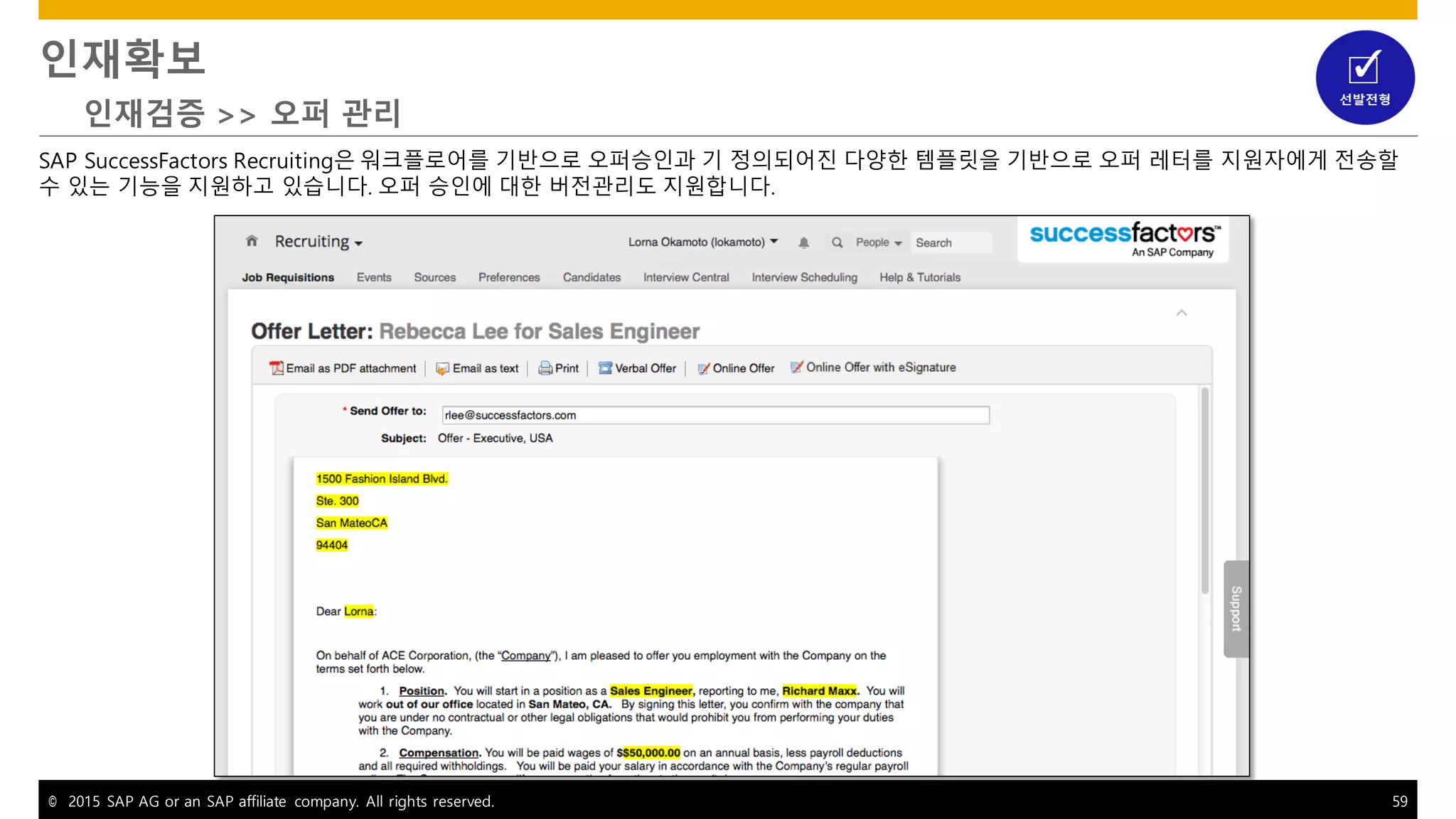Click the Online Offer with eSignature icon

[x=797, y=367]
